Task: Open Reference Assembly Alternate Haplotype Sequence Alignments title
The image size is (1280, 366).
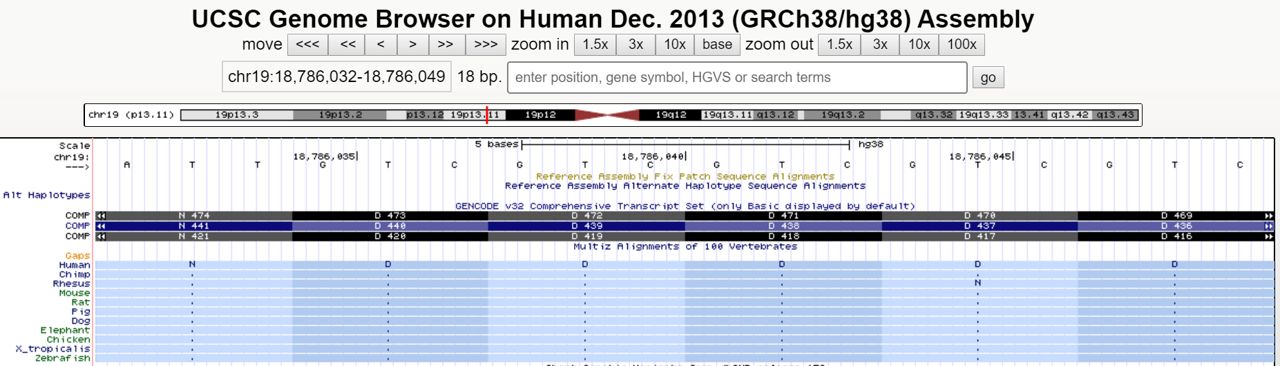Action: [x=685, y=185]
